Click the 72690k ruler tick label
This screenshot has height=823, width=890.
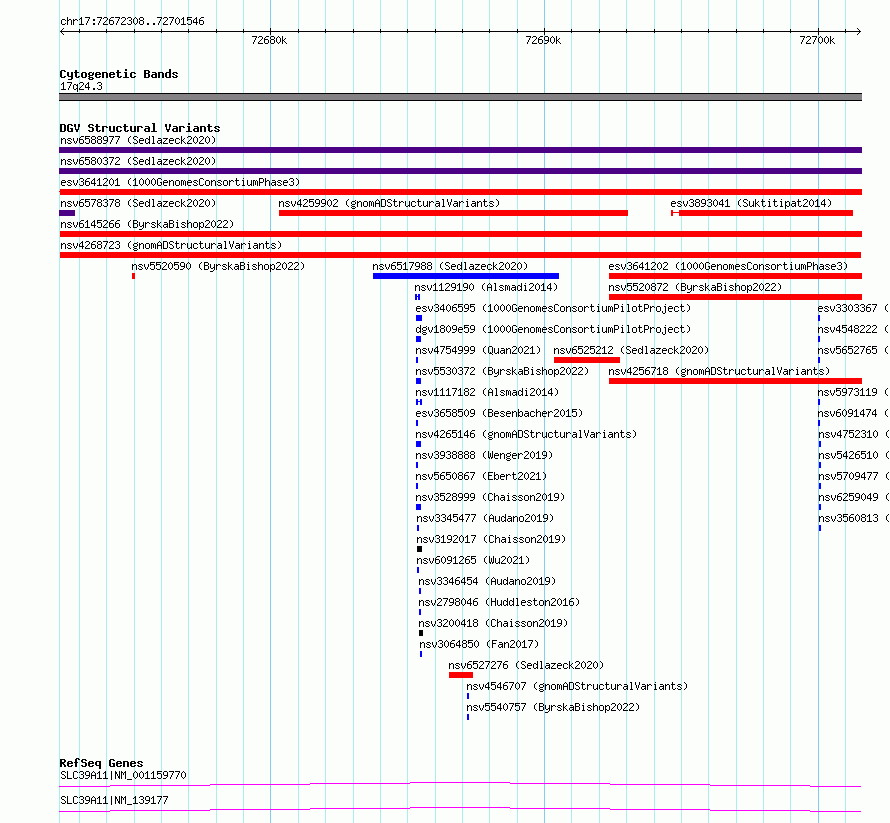click(x=543, y=40)
